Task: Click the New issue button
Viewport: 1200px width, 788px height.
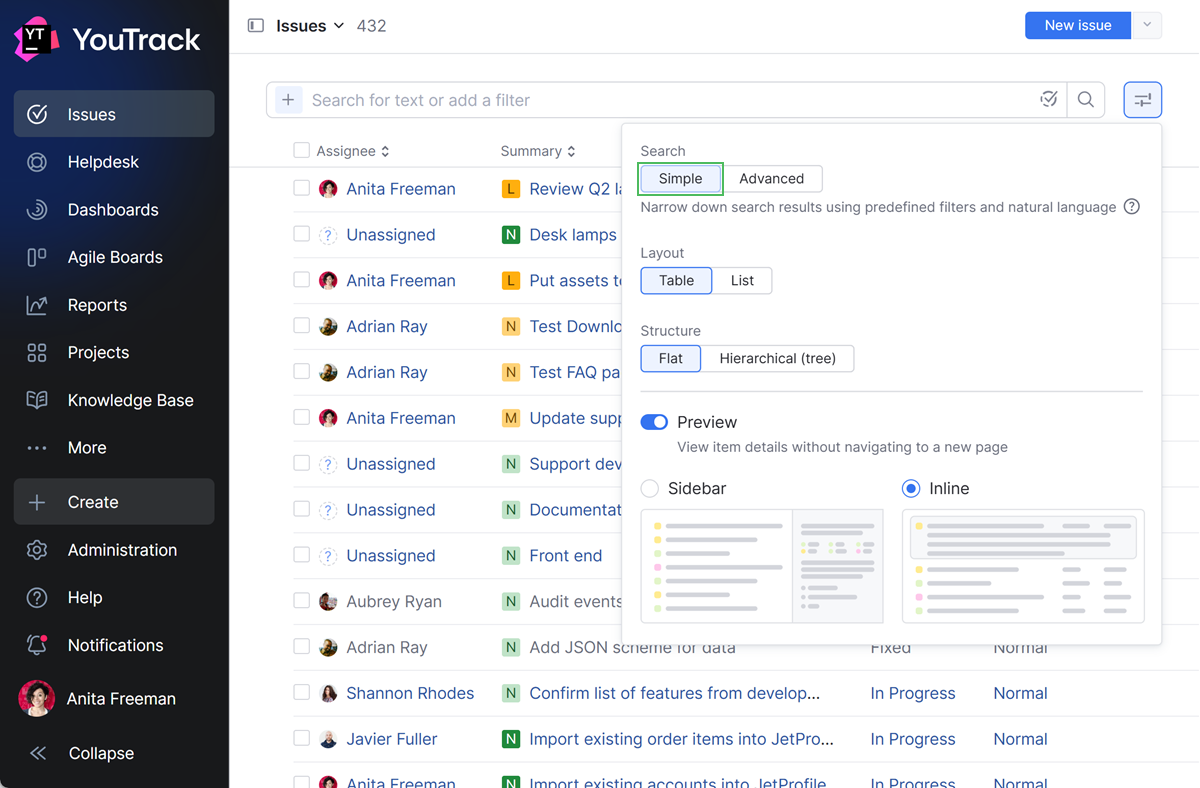Action: [1078, 25]
